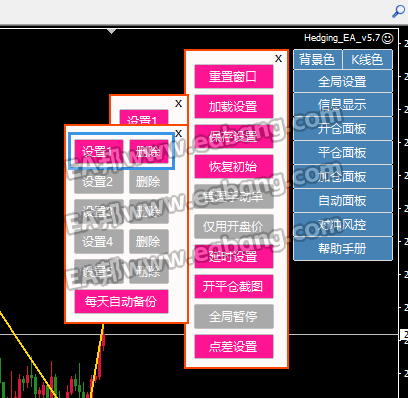Click the 加载设置 load settings button
The height and width of the screenshot is (398, 408).
pyautogui.click(x=234, y=107)
